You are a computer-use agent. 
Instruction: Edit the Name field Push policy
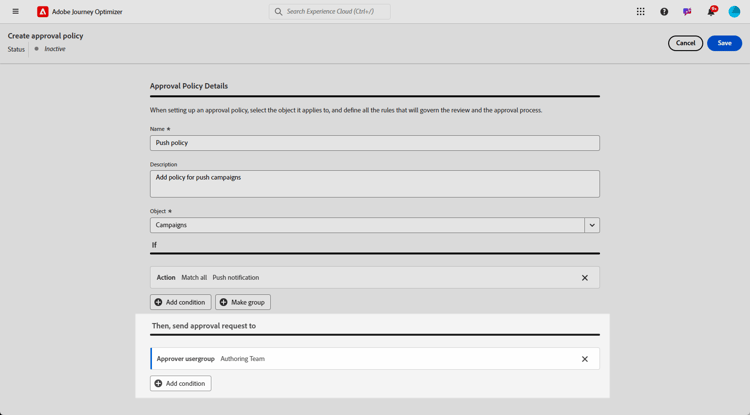(375, 143)
